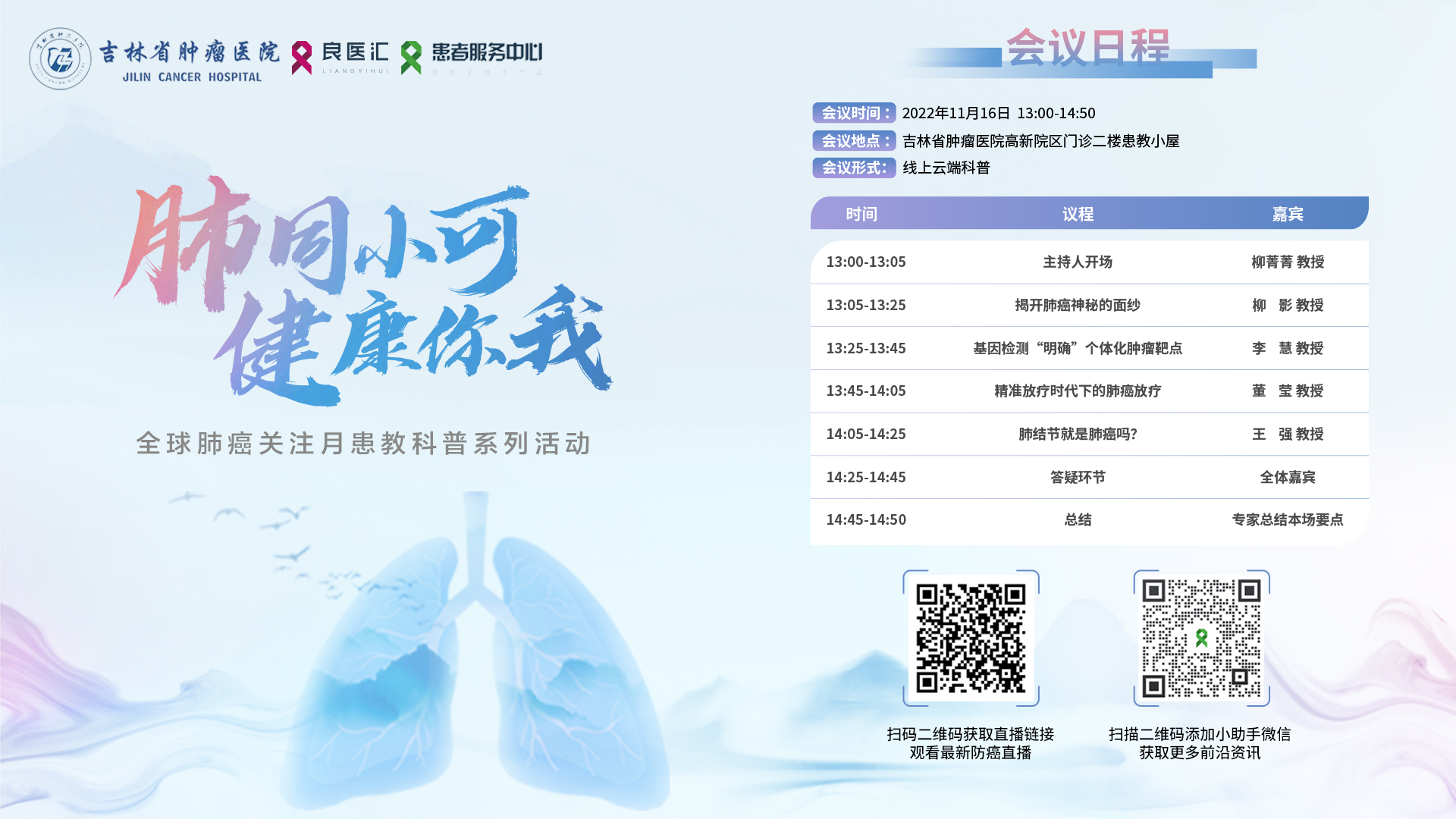
Task: Click the 良医汇 pink ribbon logo
Action: 302,58
